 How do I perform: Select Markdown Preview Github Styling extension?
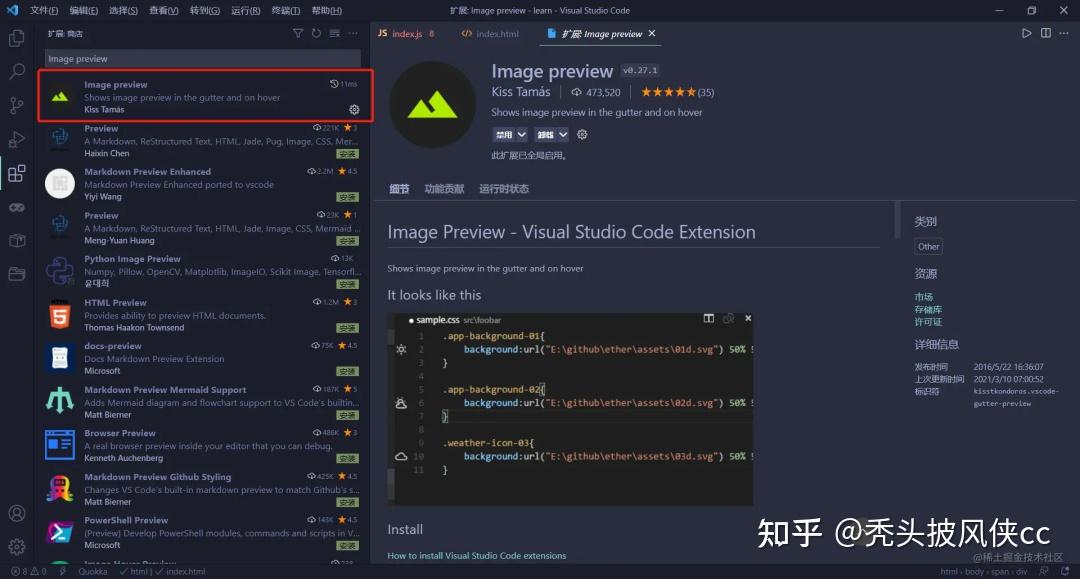[203, 489]
